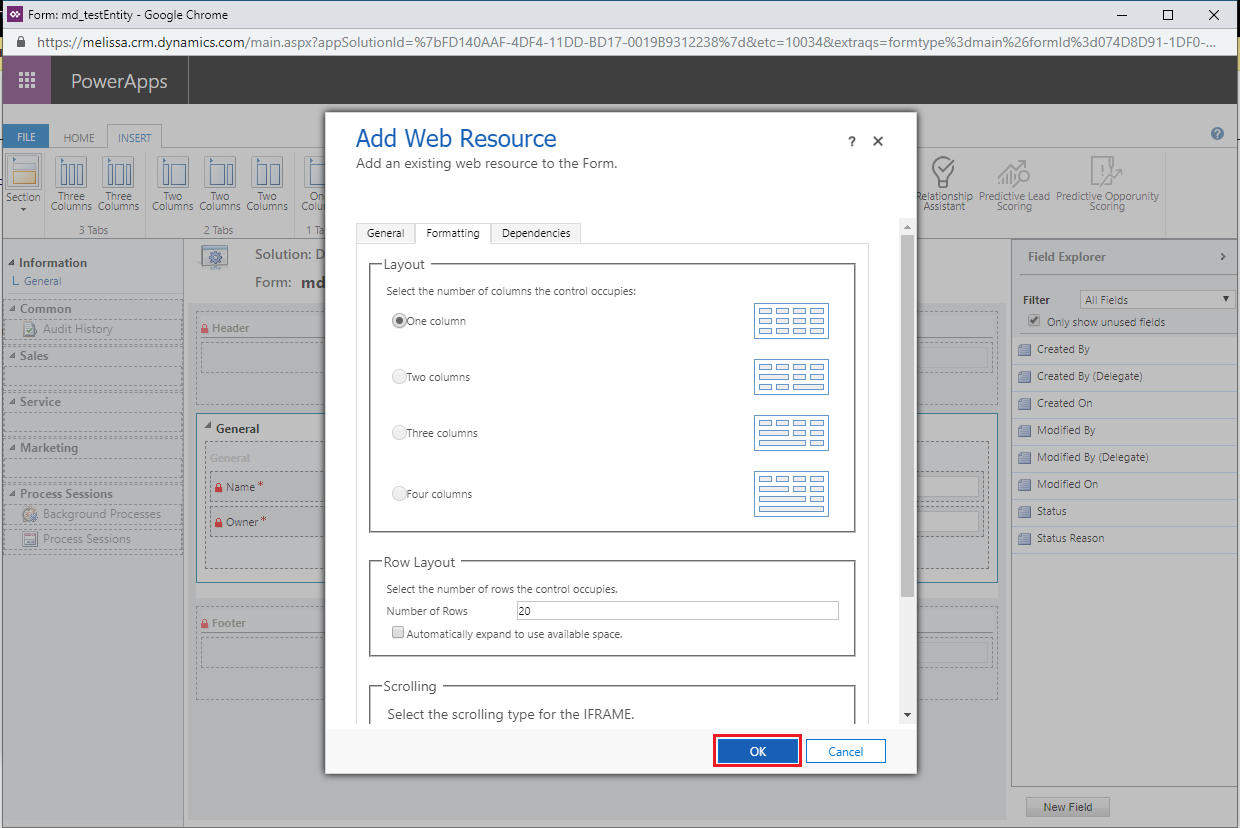Click the Predictive Opportunity Scoring icon
1240x828 pixels.
click(1105, 172)
